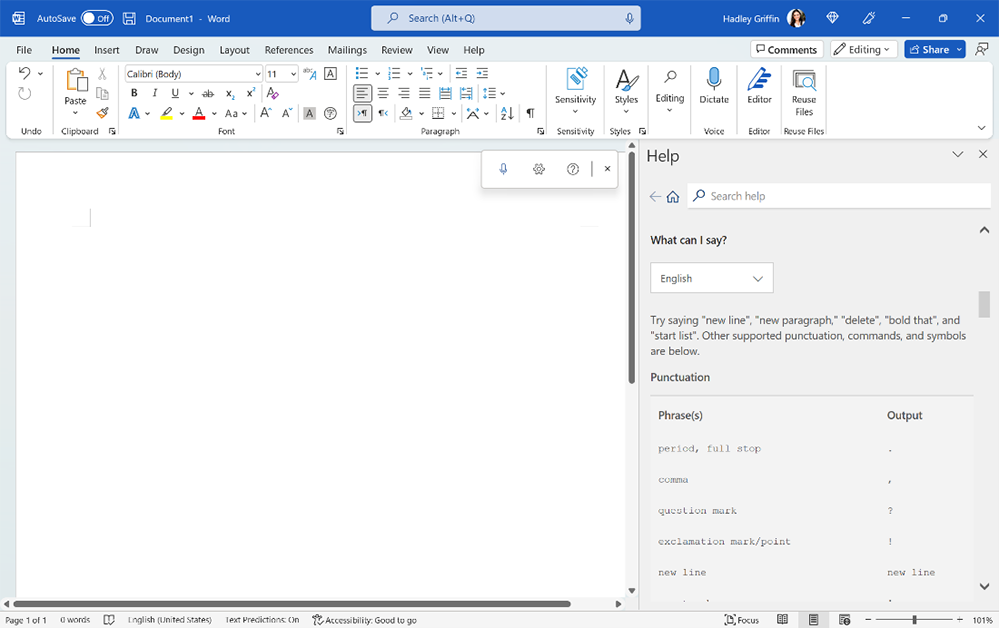This screenshot has width=999, height=628.
Task: Increase font size with grow icon
Action: pos(266,113)
